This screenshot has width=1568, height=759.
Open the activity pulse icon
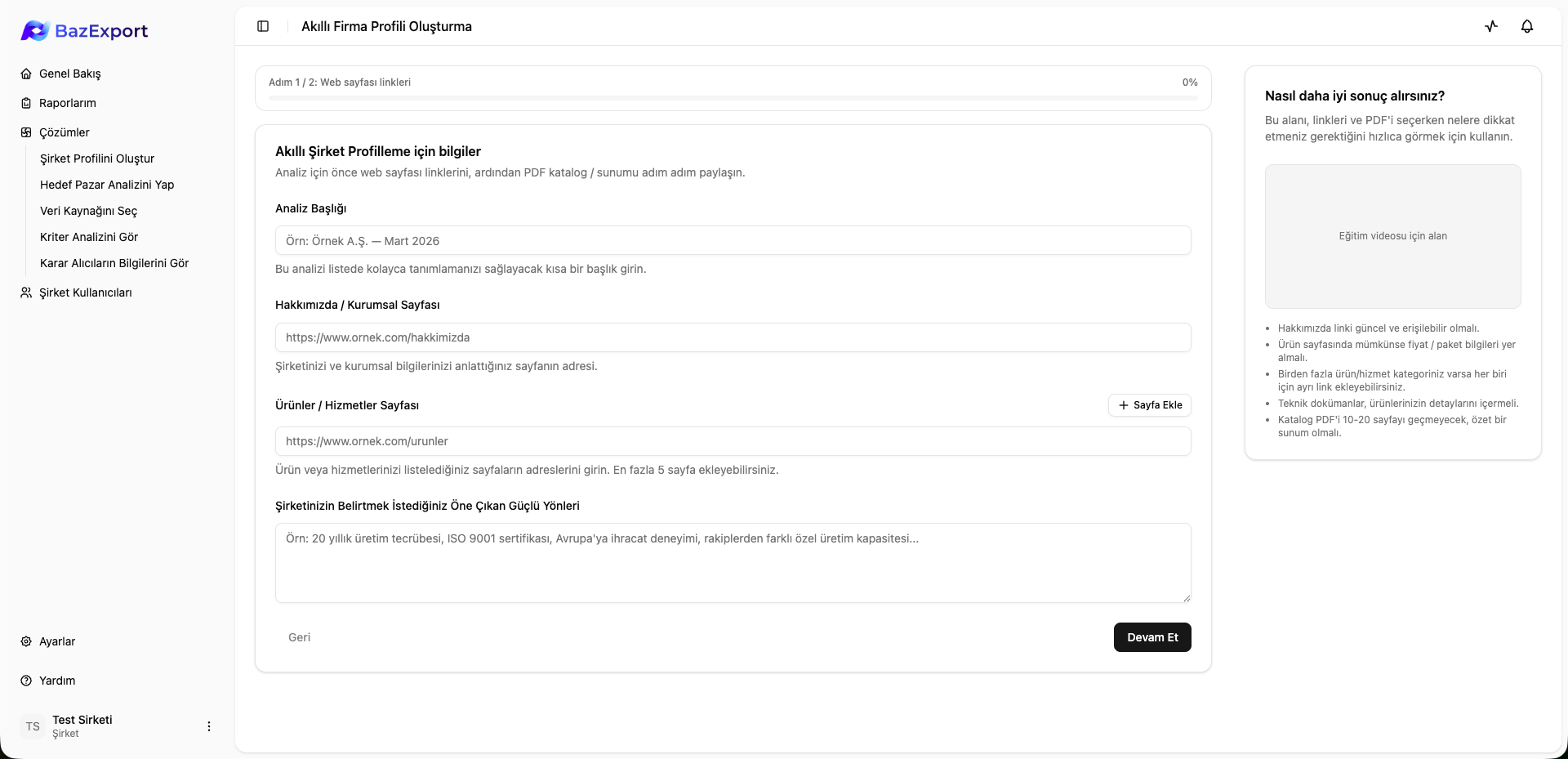coord(1491,26)
